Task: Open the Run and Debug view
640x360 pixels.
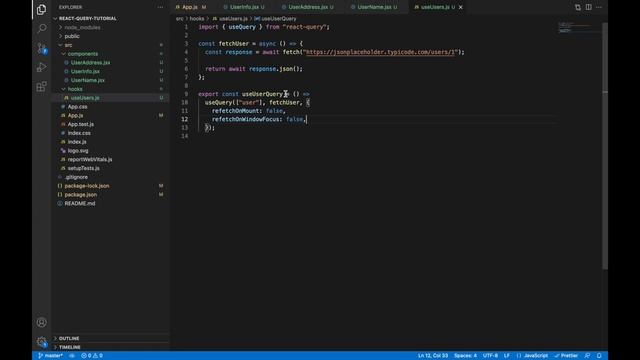Action: click(x=41, y=67)
